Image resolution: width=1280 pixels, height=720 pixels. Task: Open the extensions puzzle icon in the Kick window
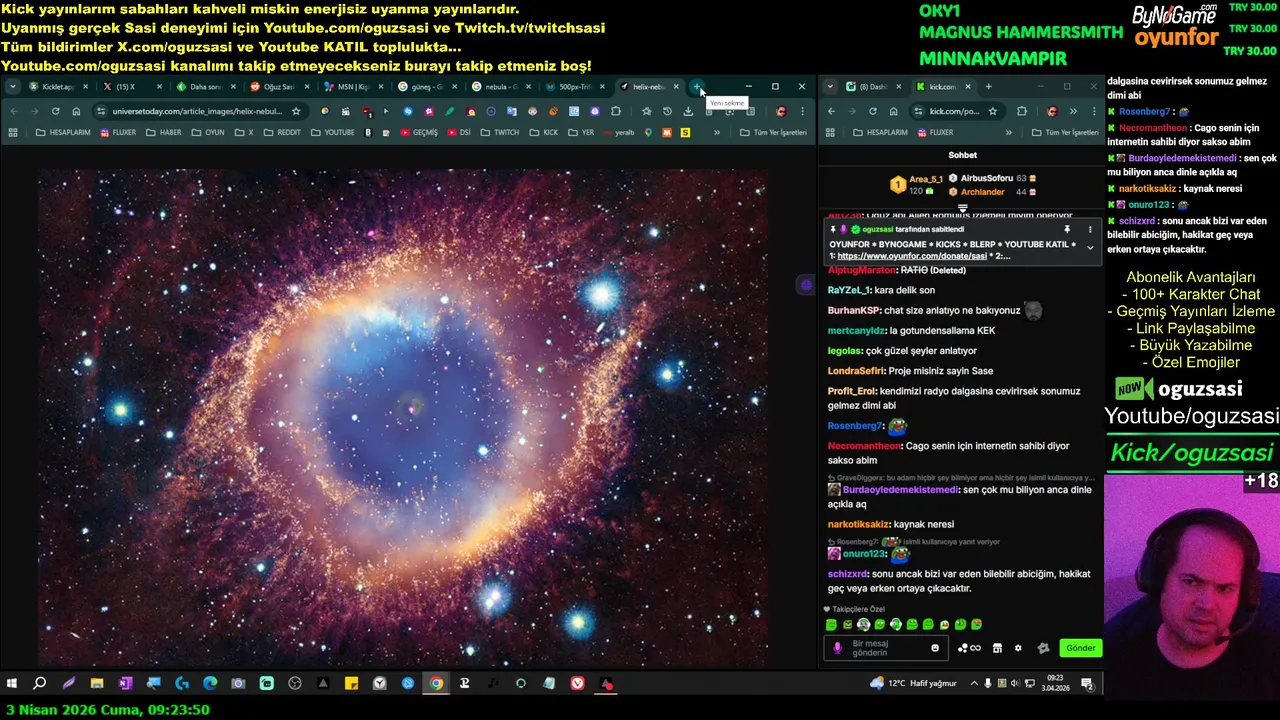point(1021,111)
